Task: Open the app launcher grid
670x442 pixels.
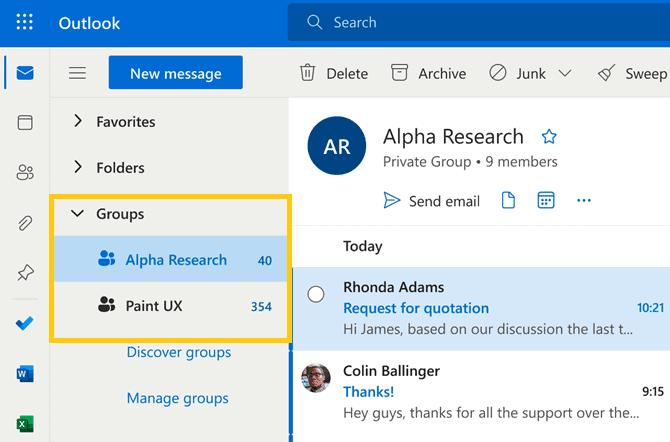Action: [24, 22]
